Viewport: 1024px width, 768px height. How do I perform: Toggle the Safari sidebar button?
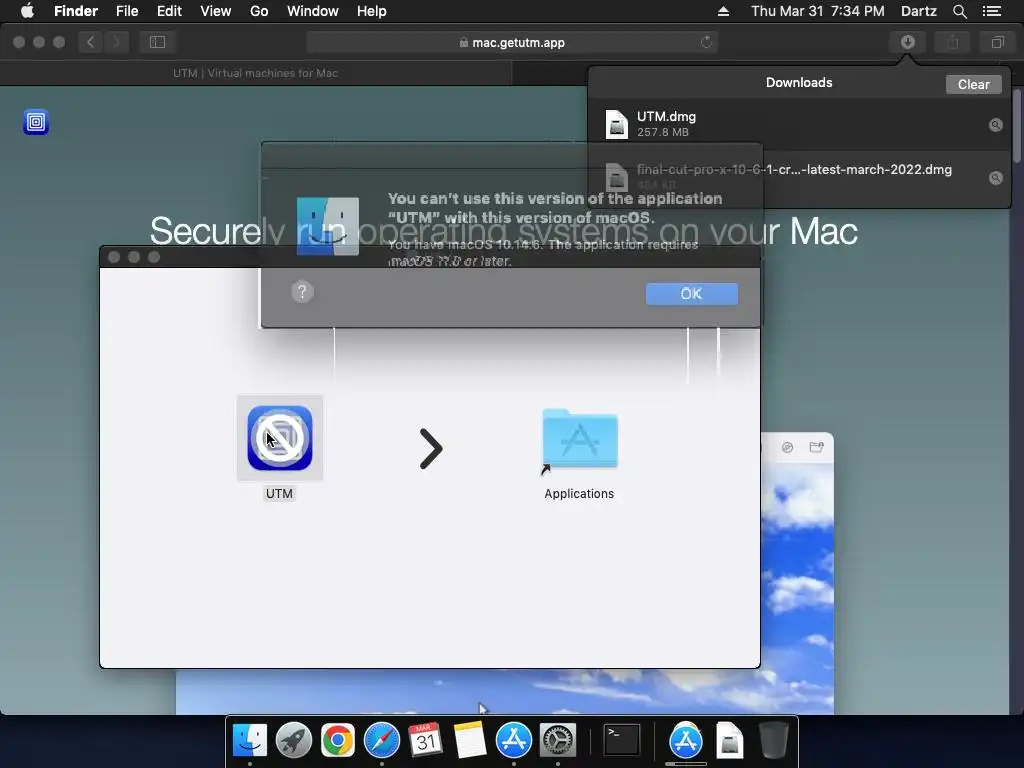point(157,42)
